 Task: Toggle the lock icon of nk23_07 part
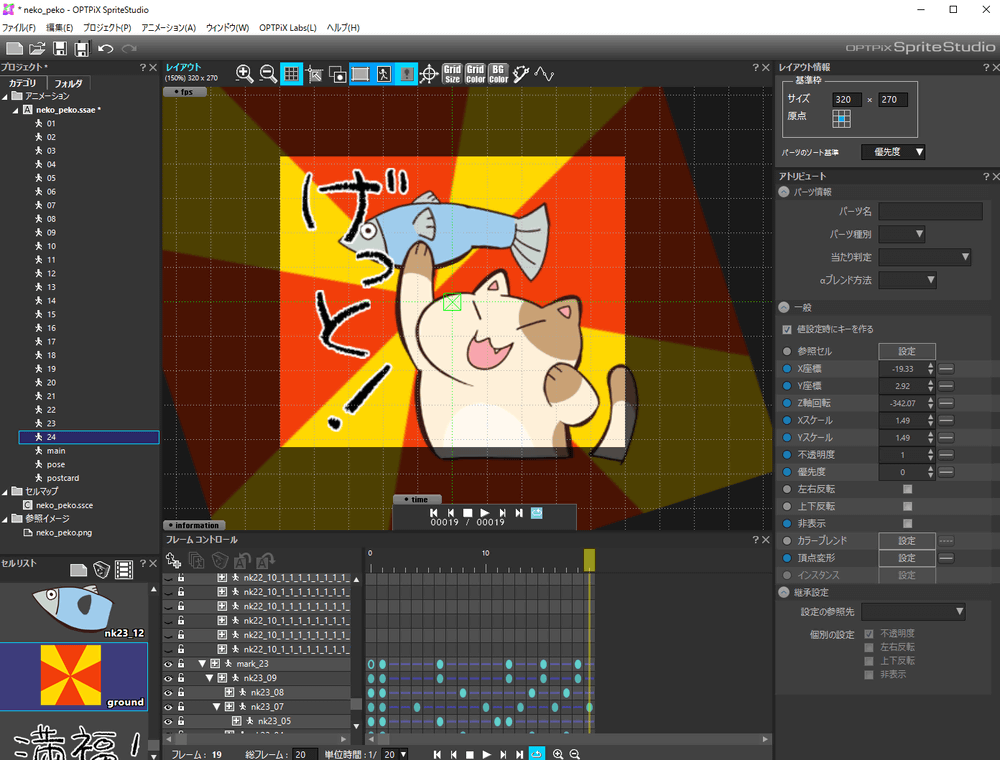pyautogui.click(x=181, y=706)
